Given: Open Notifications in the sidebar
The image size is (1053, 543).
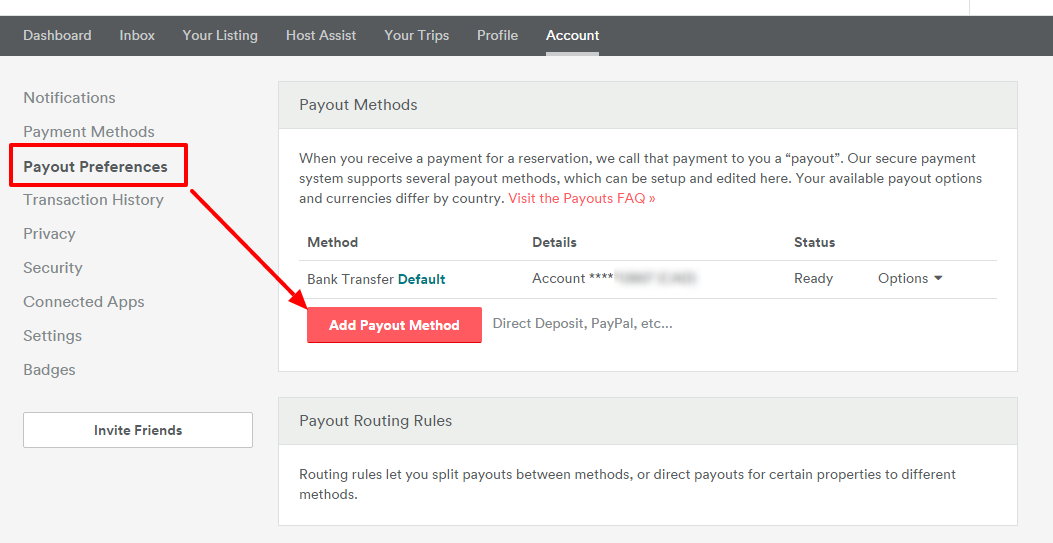Looking at the screenshot, I should [69, 98].
